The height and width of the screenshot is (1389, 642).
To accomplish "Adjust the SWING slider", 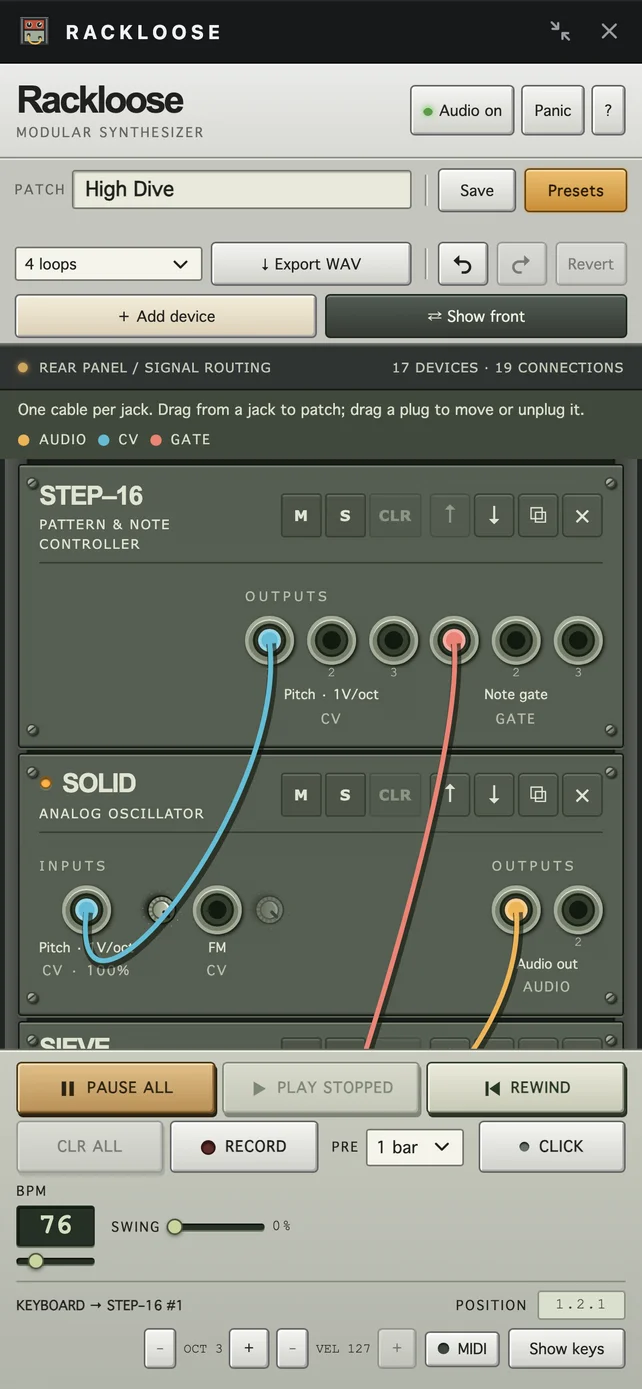I will [216, 1226].
